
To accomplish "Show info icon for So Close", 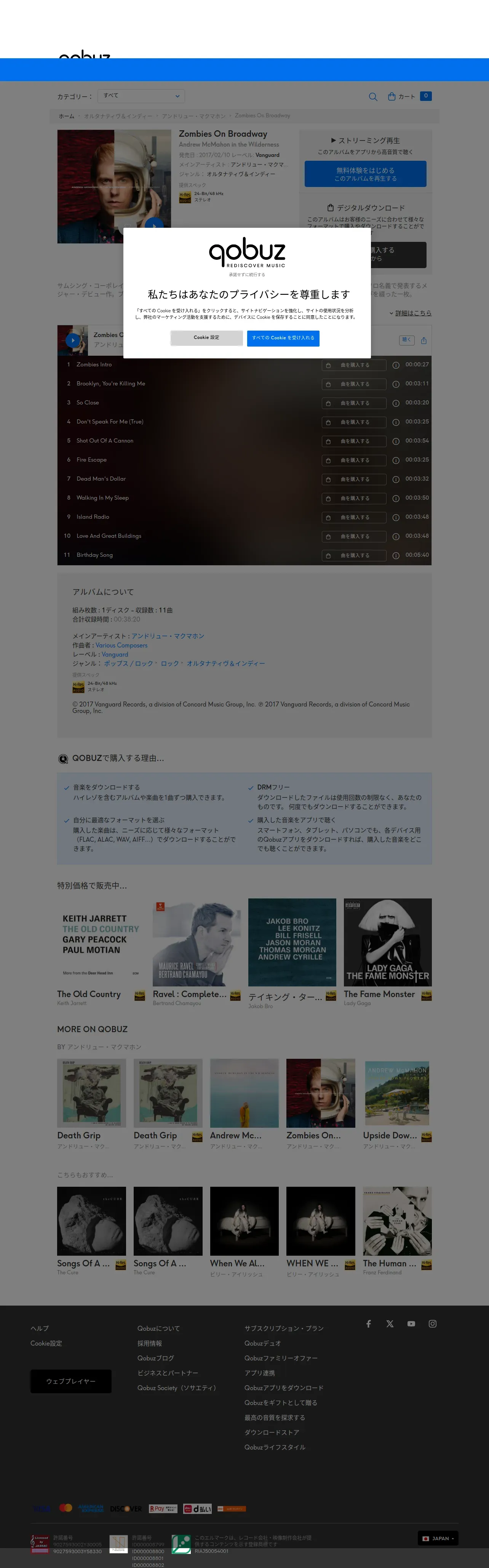I will [x=396, y=403].
